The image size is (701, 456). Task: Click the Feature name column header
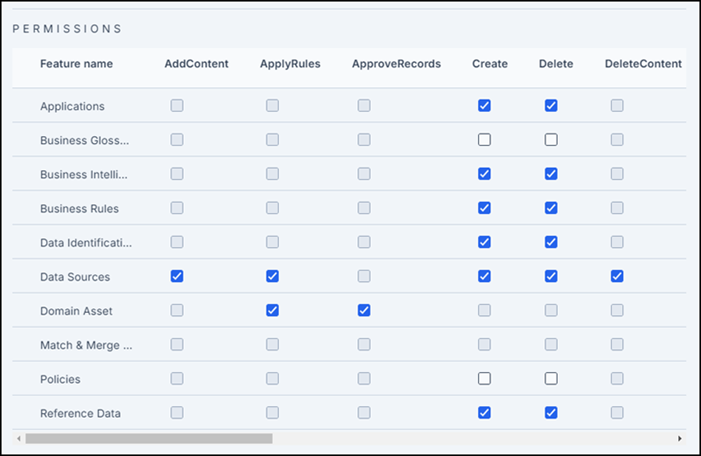76,64
